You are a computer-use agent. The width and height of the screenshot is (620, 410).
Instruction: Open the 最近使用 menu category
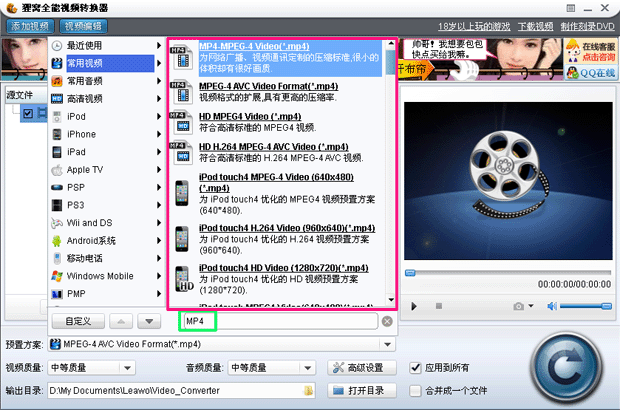pos(107,45)
